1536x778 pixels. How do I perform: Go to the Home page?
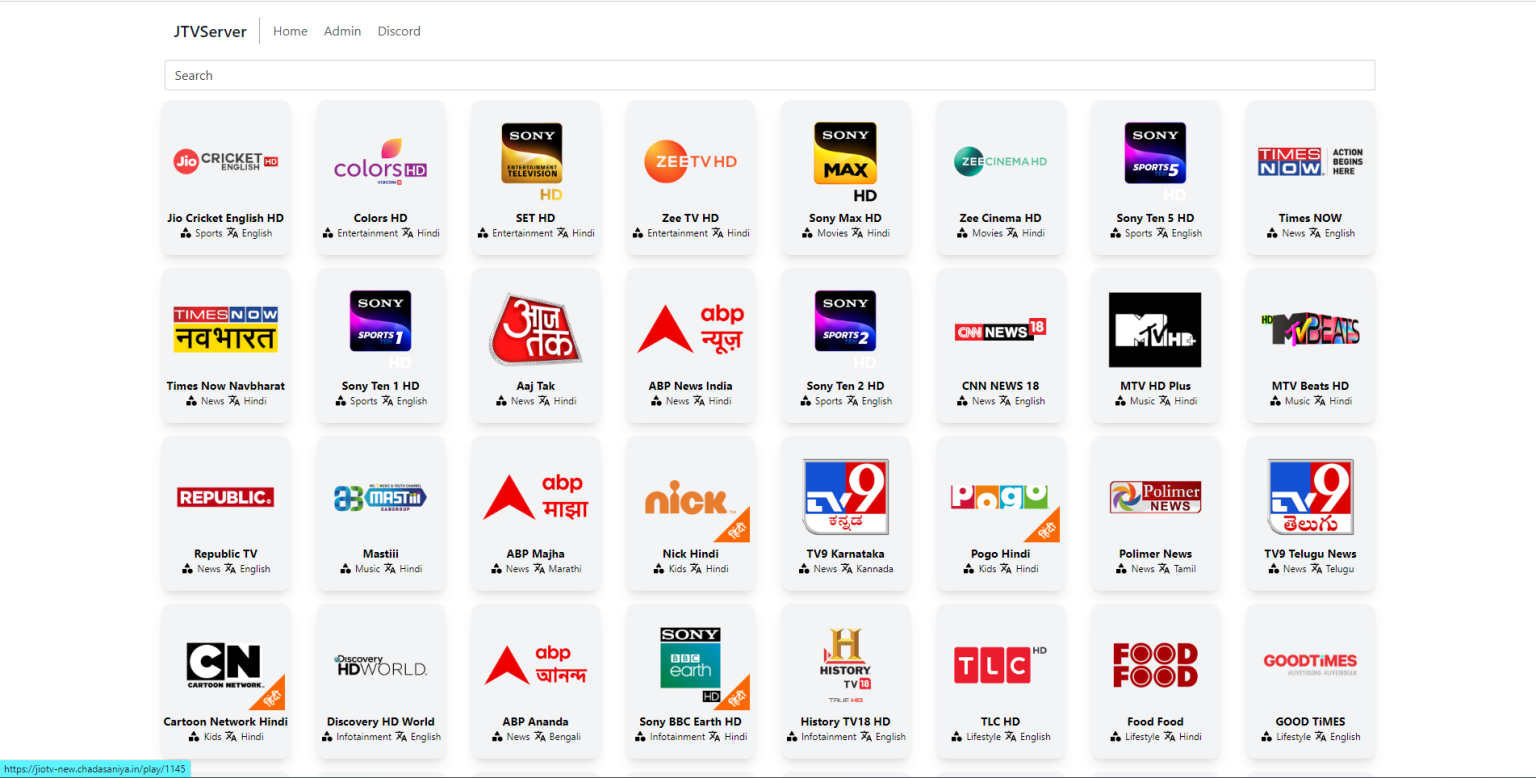pos(290,31)
